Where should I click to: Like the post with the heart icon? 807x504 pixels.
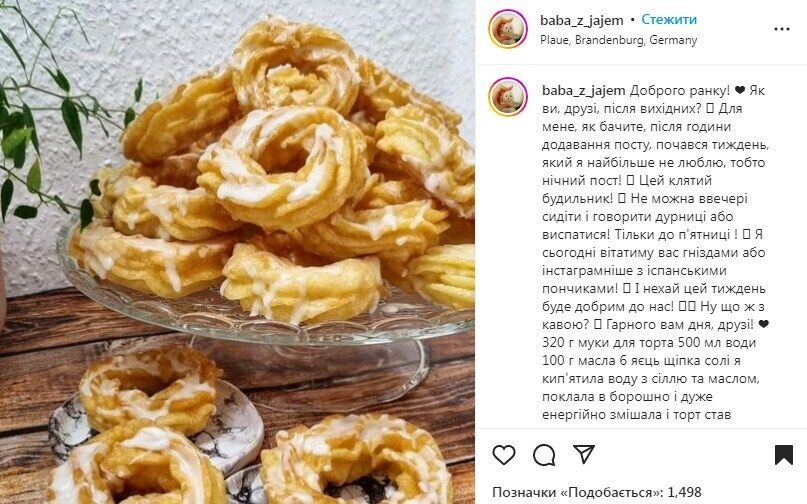pyautogui.click(x=503, y=455)
